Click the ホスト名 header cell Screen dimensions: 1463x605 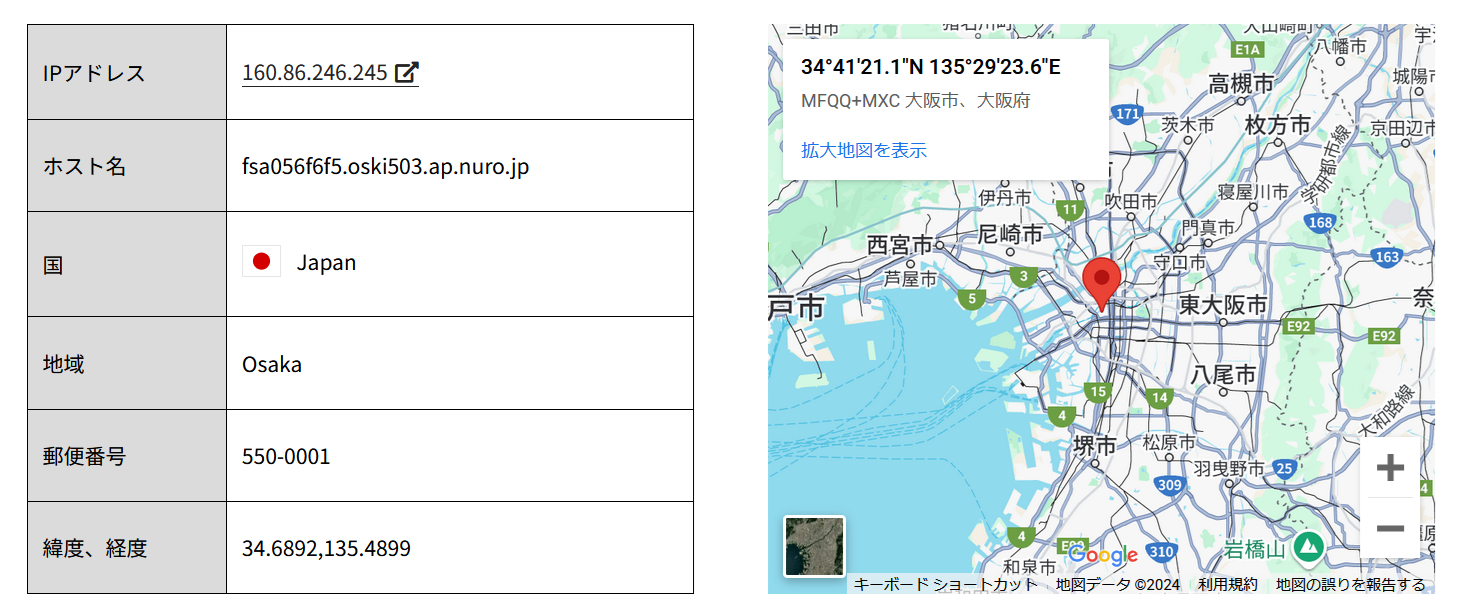point(127,166)
